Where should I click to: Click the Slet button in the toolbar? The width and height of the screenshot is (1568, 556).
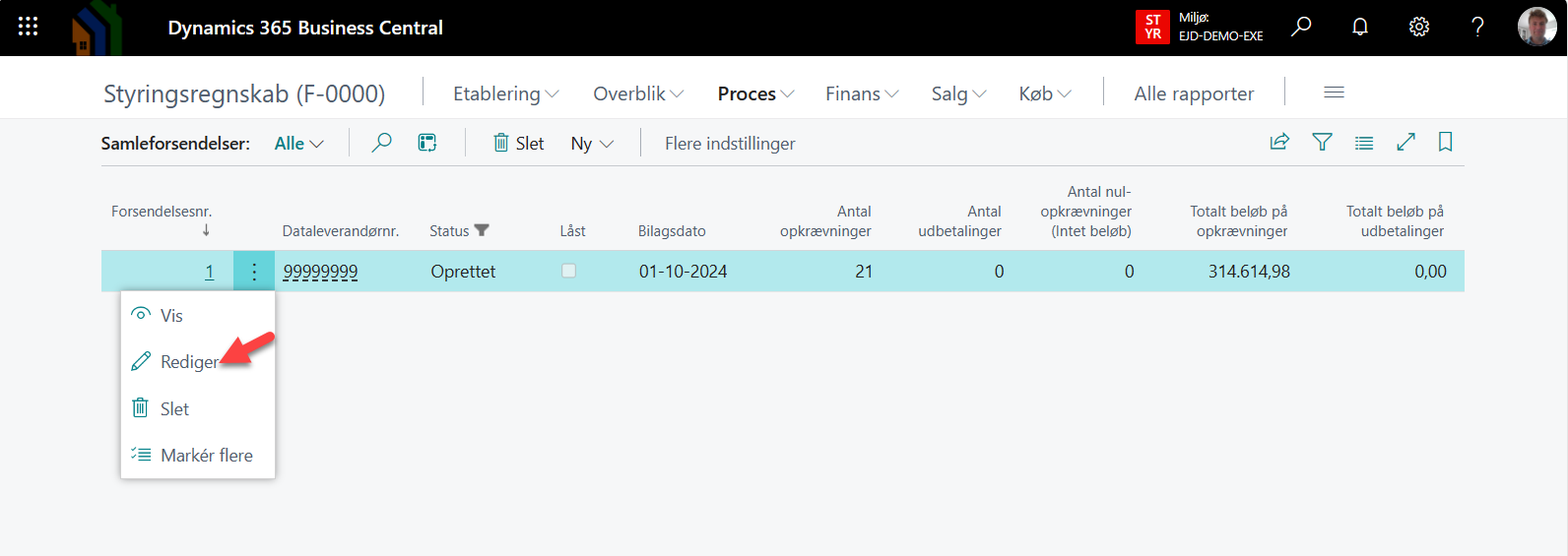(x=519, y=144)
